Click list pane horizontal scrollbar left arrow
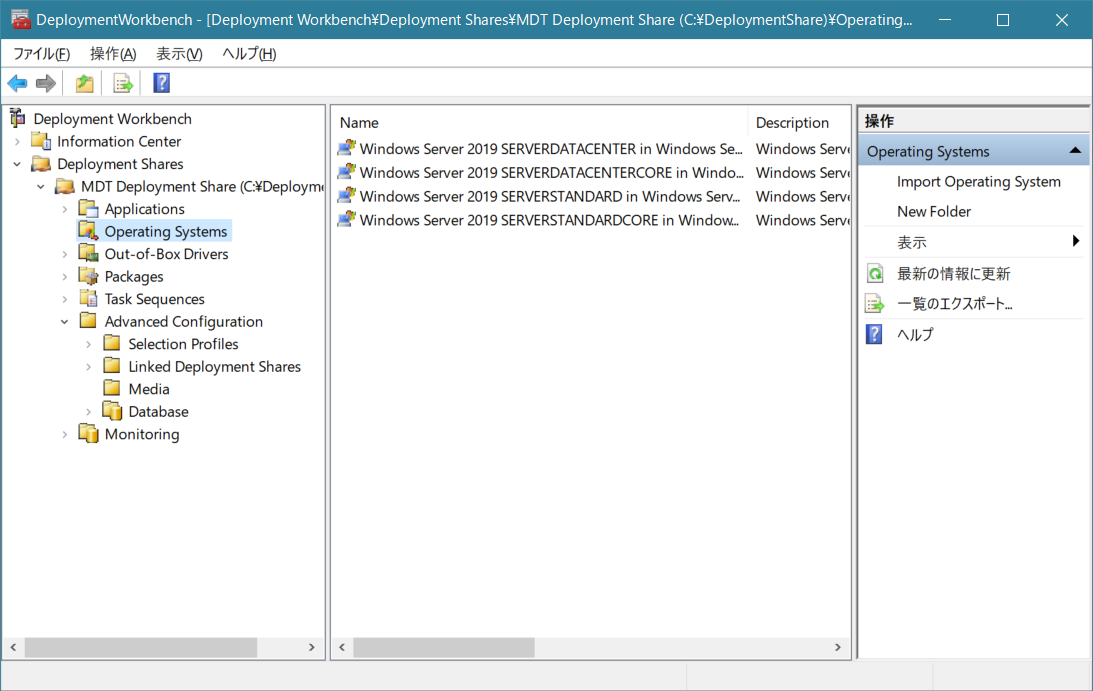 (342, 647)
